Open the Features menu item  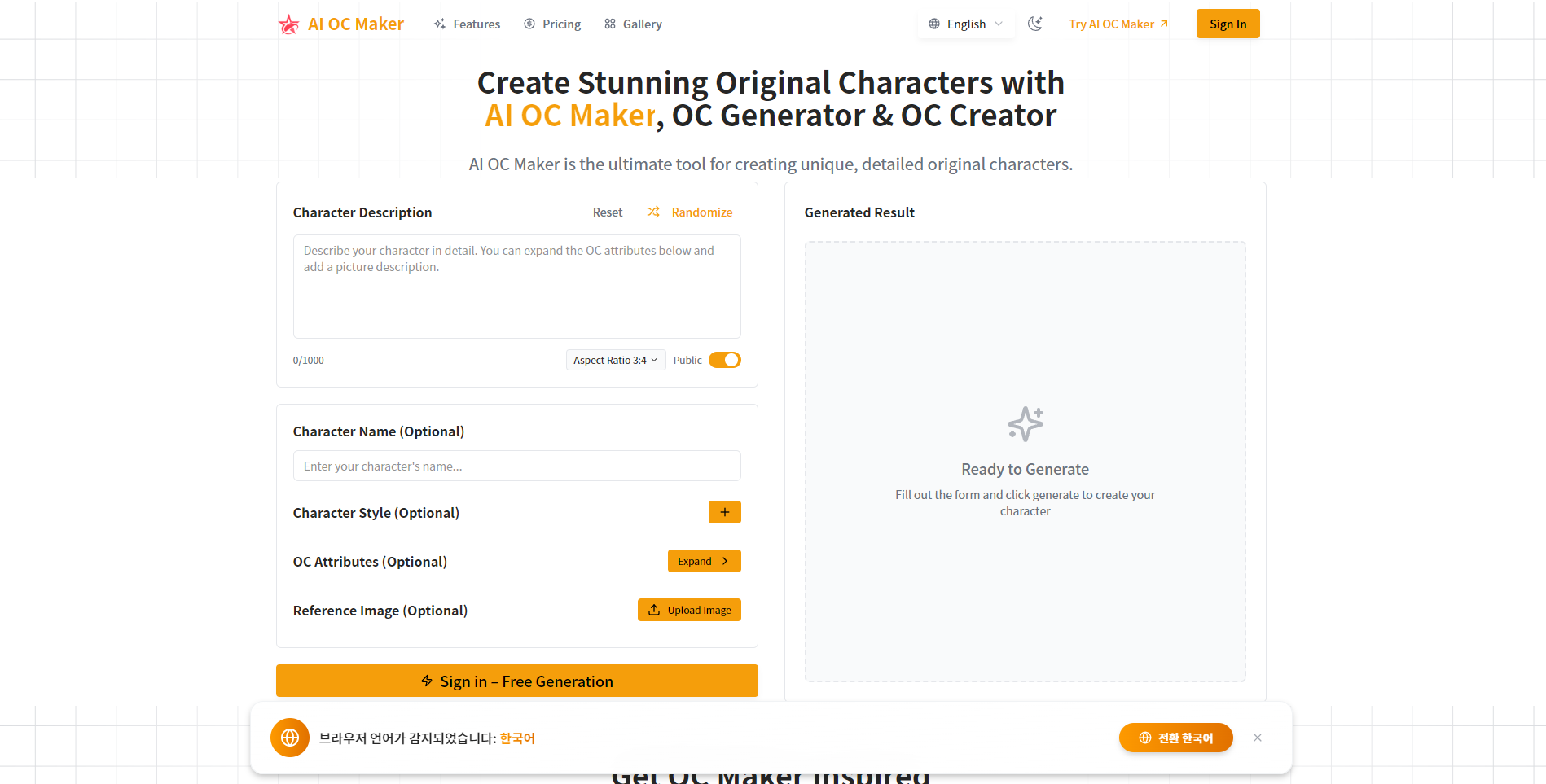pos(468,24)
